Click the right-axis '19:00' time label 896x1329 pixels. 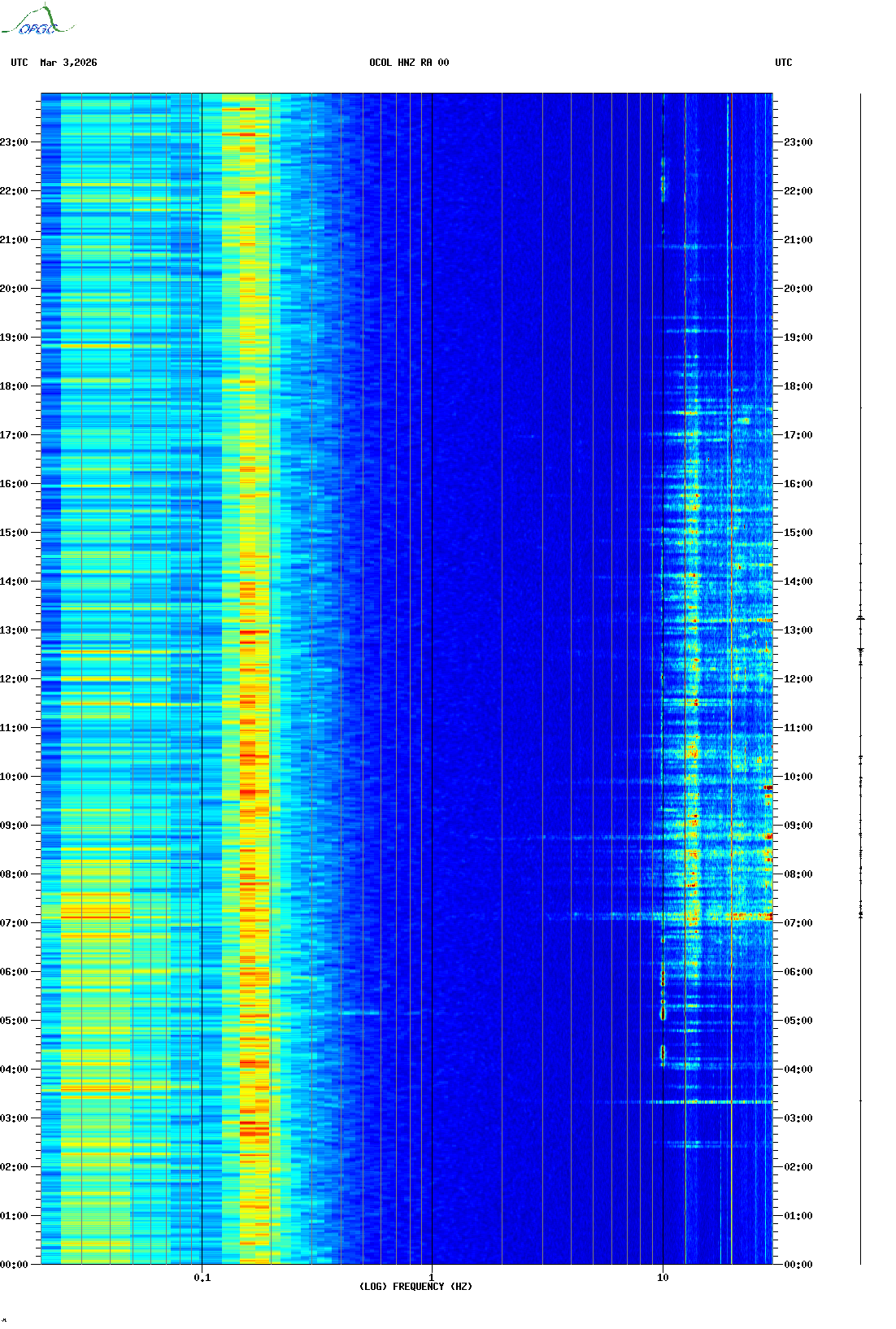pos(798,338)
